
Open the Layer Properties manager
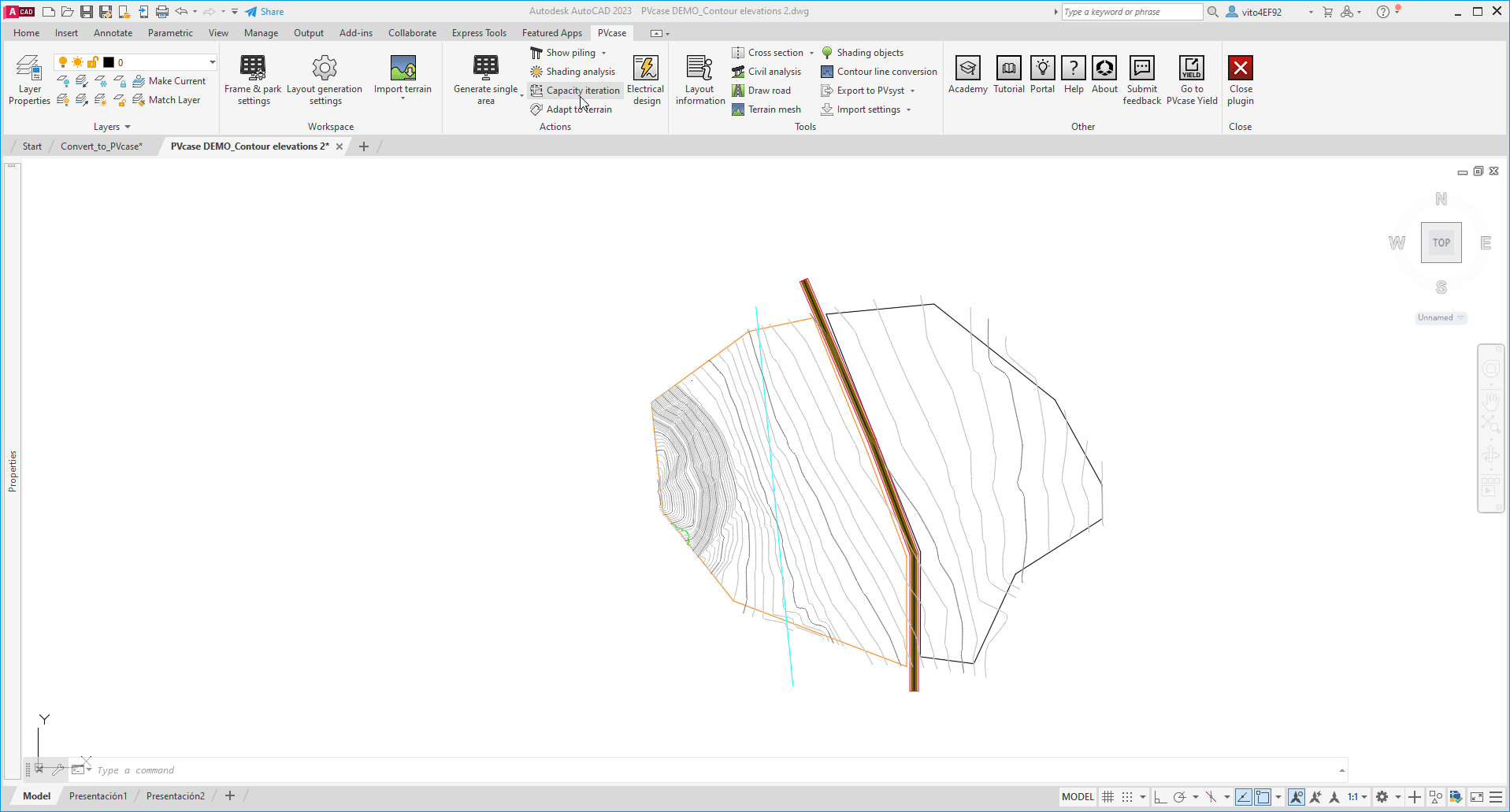coord(29,69)
